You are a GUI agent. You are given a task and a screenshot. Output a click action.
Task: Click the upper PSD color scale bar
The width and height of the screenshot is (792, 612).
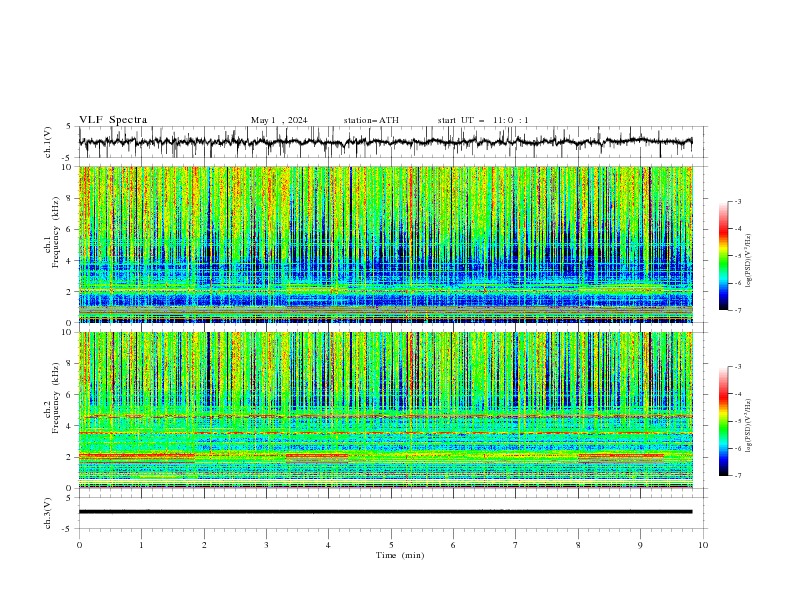tap(723, 255)
